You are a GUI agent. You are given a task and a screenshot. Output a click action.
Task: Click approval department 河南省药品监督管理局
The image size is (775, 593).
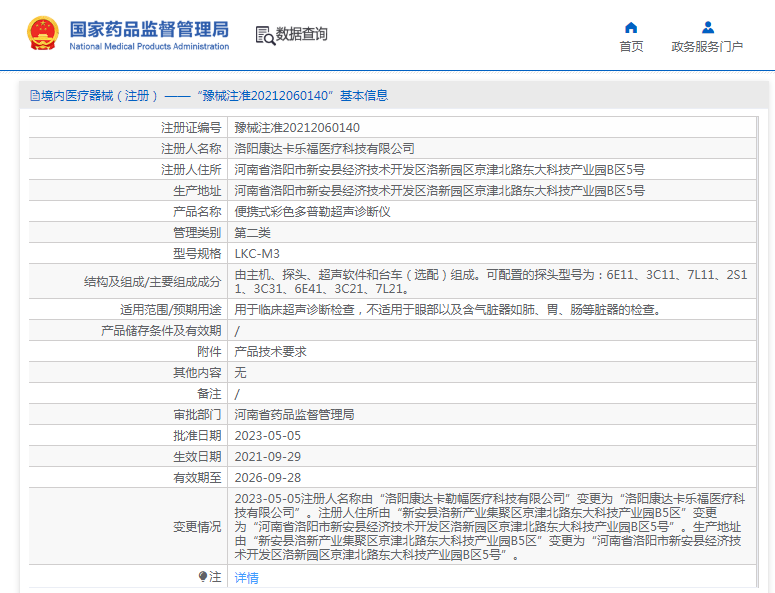tap(294, 415)
